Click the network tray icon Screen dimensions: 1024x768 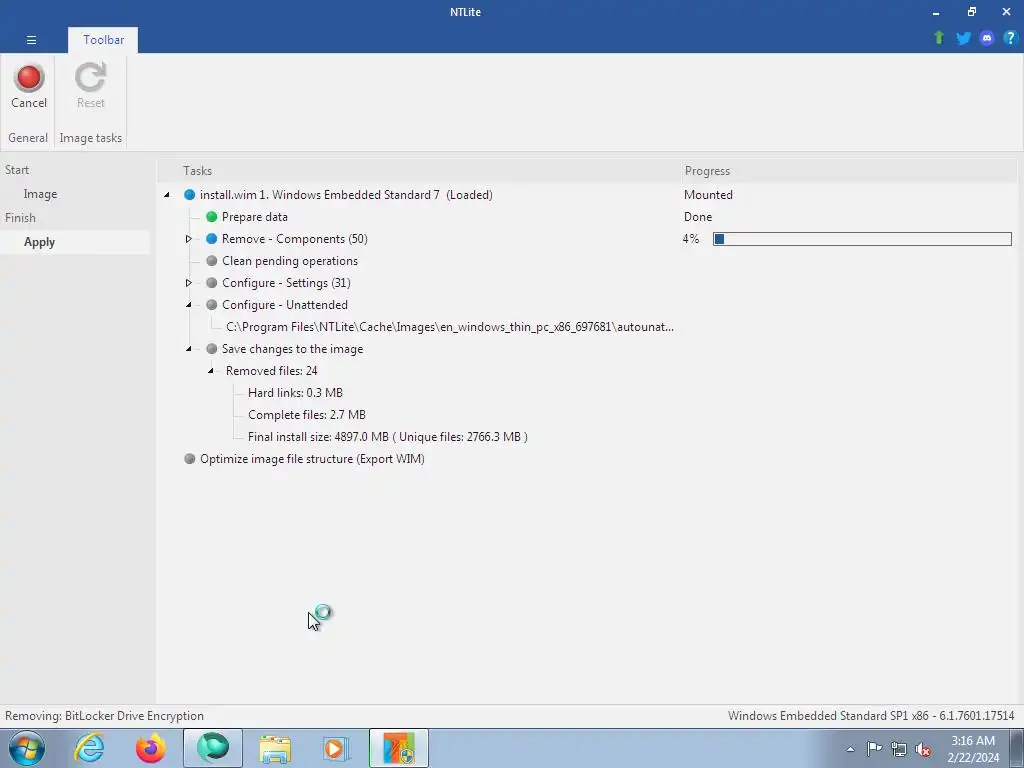pos(899,749)
